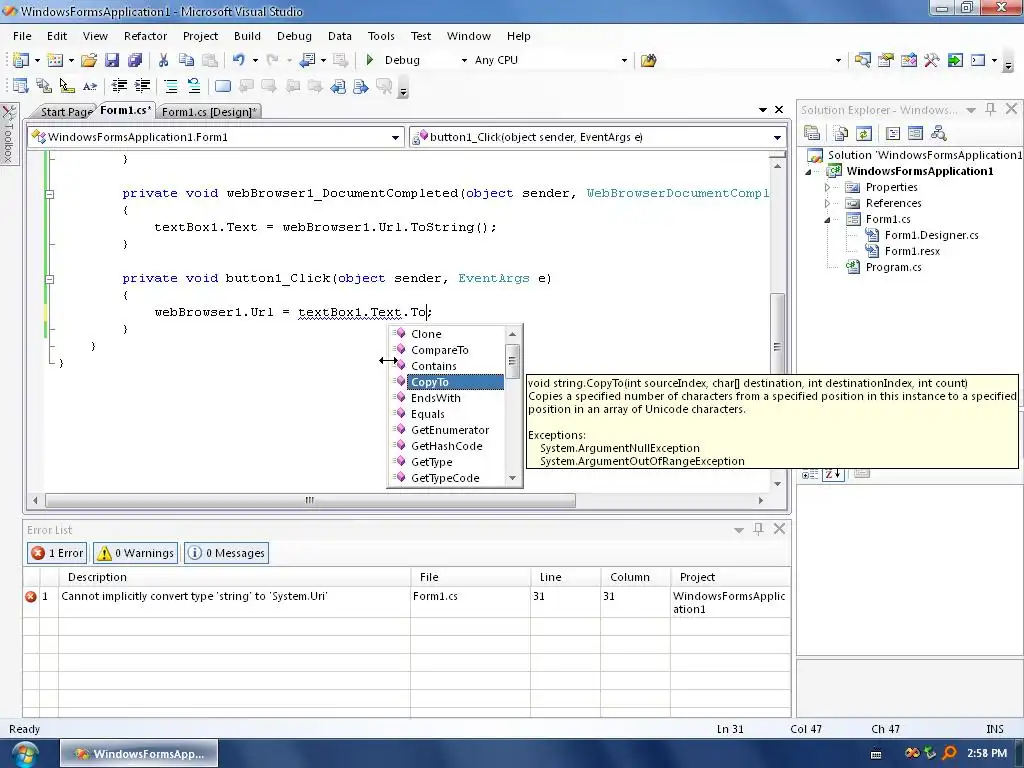Screen dimensions: 1024x768
Task: Open the Debug menu
Action: [294, 36]
